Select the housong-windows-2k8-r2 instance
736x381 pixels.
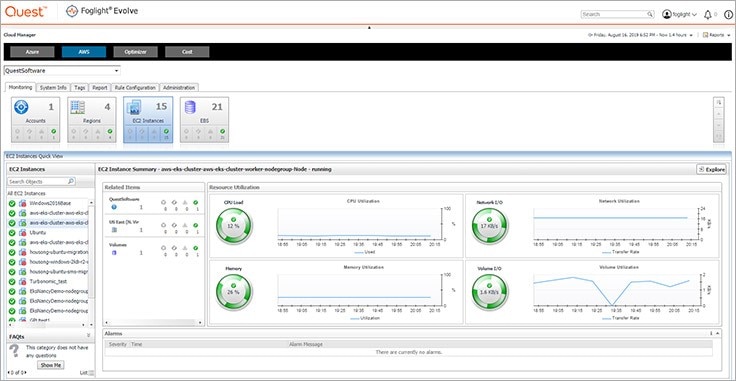pyautogui.click(x=59, y=262)
